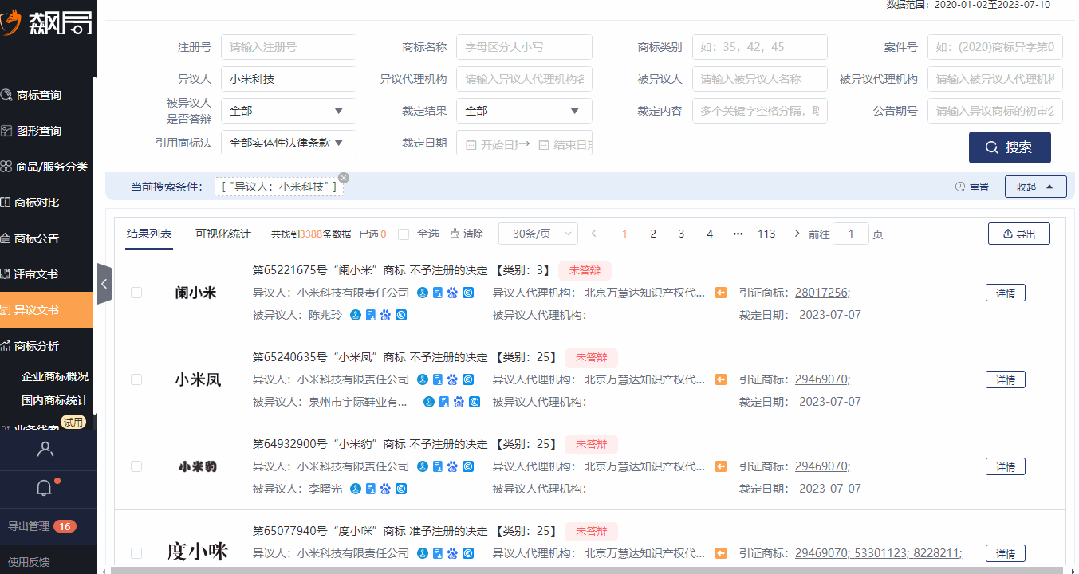
Task: Click the blue 搜索 button
Action: click(1009, 147)
